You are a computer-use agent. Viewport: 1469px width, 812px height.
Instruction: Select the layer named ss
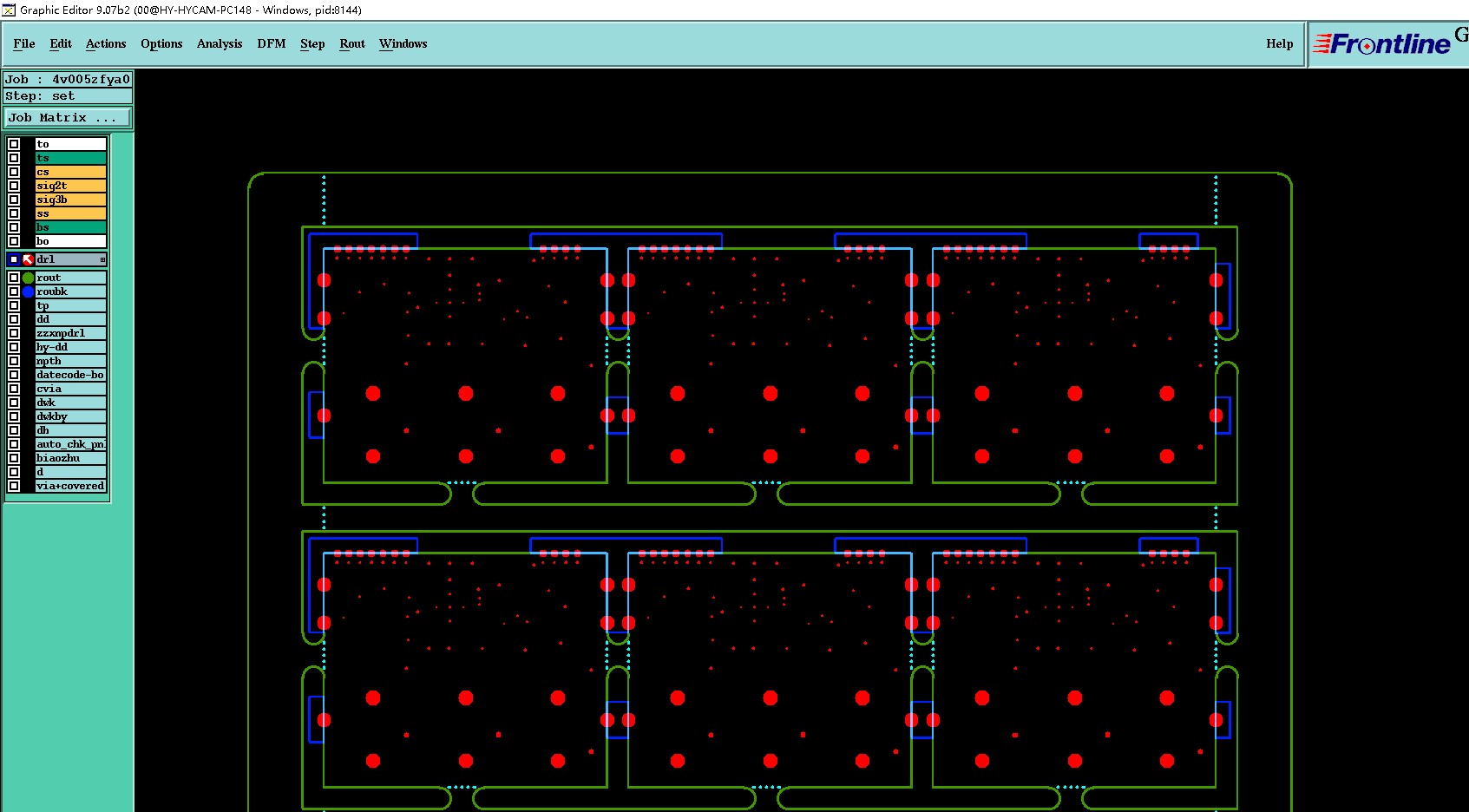click(70, 213)
